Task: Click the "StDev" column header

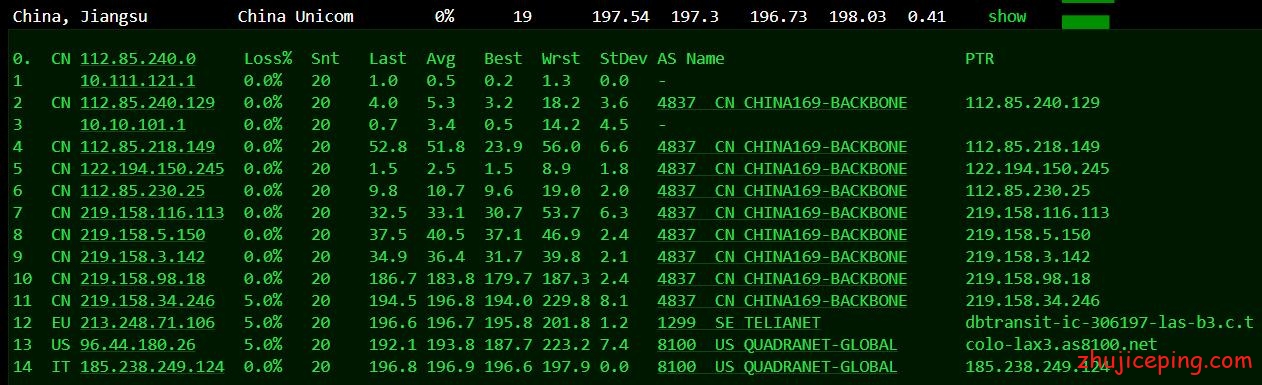Action: point(624,59)
